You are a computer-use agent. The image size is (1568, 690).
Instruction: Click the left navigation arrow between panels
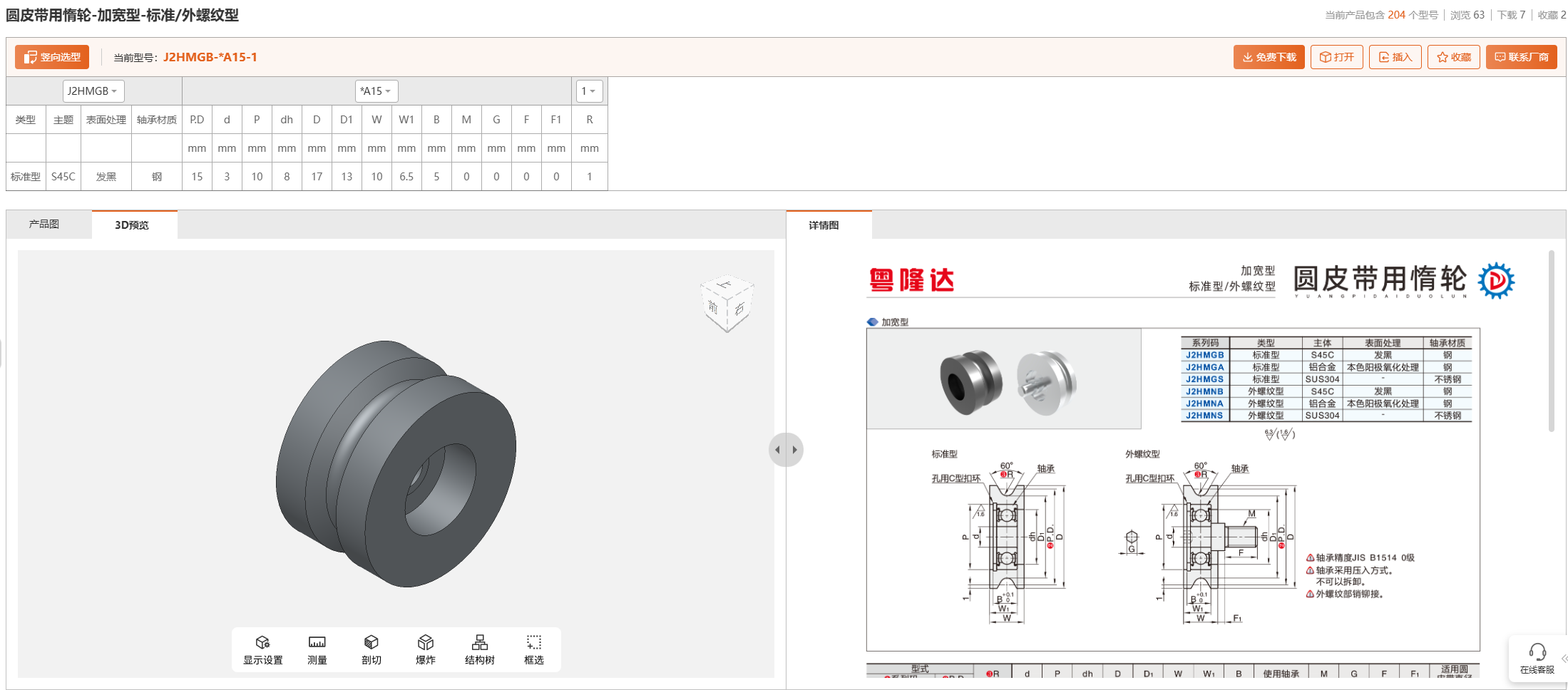point(779,449)
